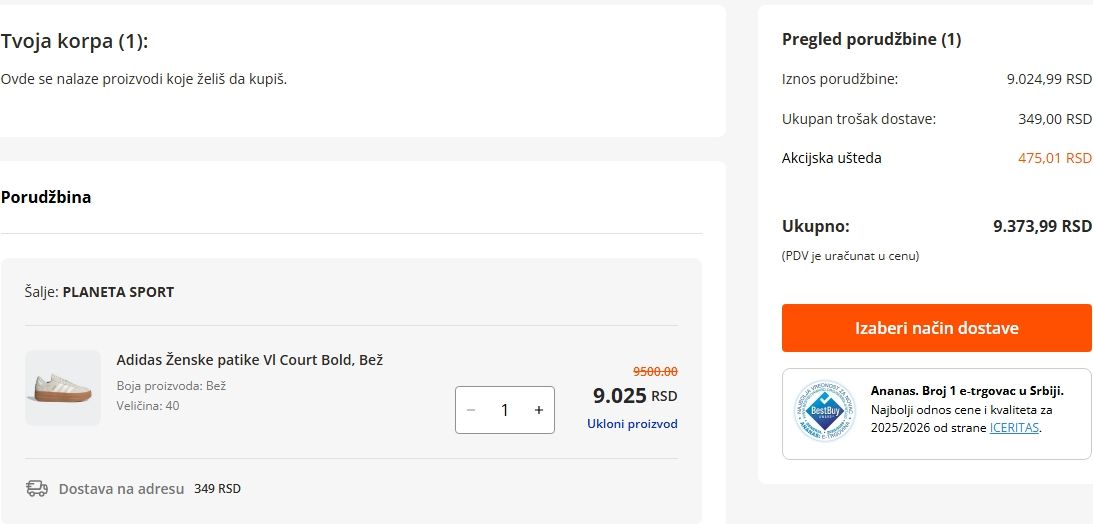Decrease quantity with the minus button
1093x524 pixels.
coord(471,410)
